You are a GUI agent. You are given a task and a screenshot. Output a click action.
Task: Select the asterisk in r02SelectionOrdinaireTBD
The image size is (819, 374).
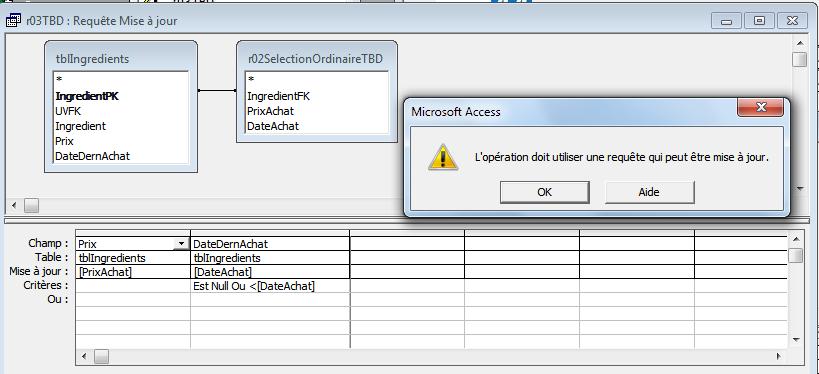click(x=251, y=80)
